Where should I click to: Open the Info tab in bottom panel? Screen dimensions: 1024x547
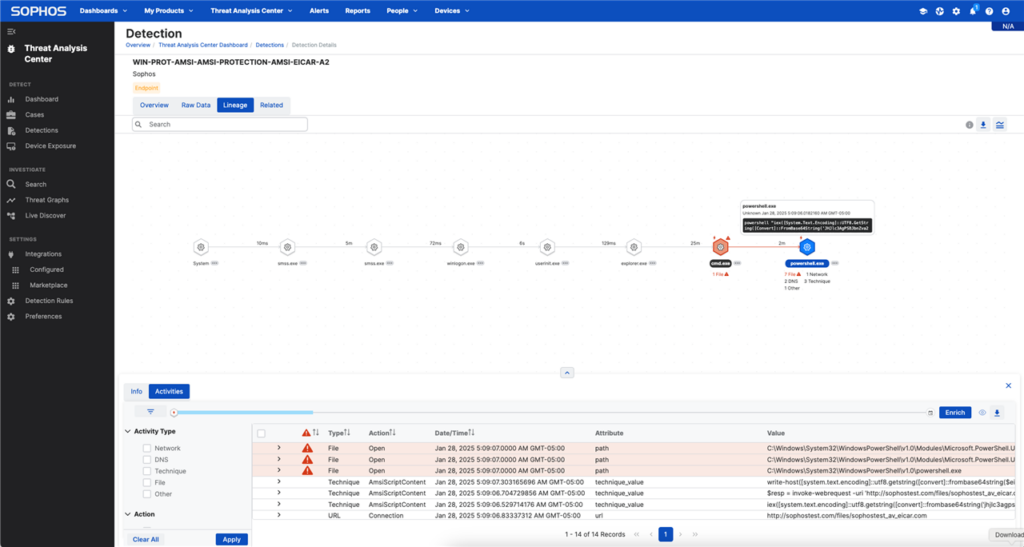coord(136,392)
